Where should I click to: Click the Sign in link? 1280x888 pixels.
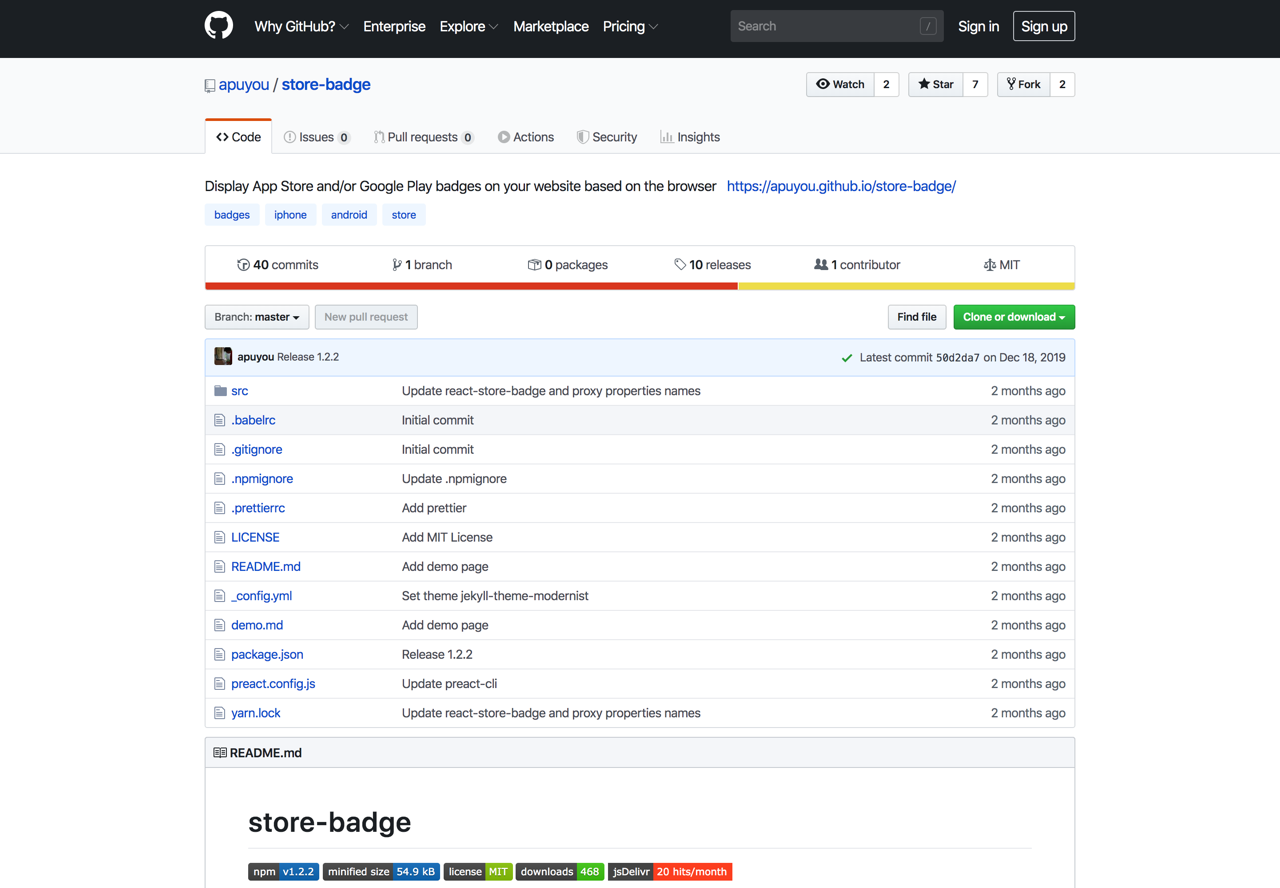978,26
